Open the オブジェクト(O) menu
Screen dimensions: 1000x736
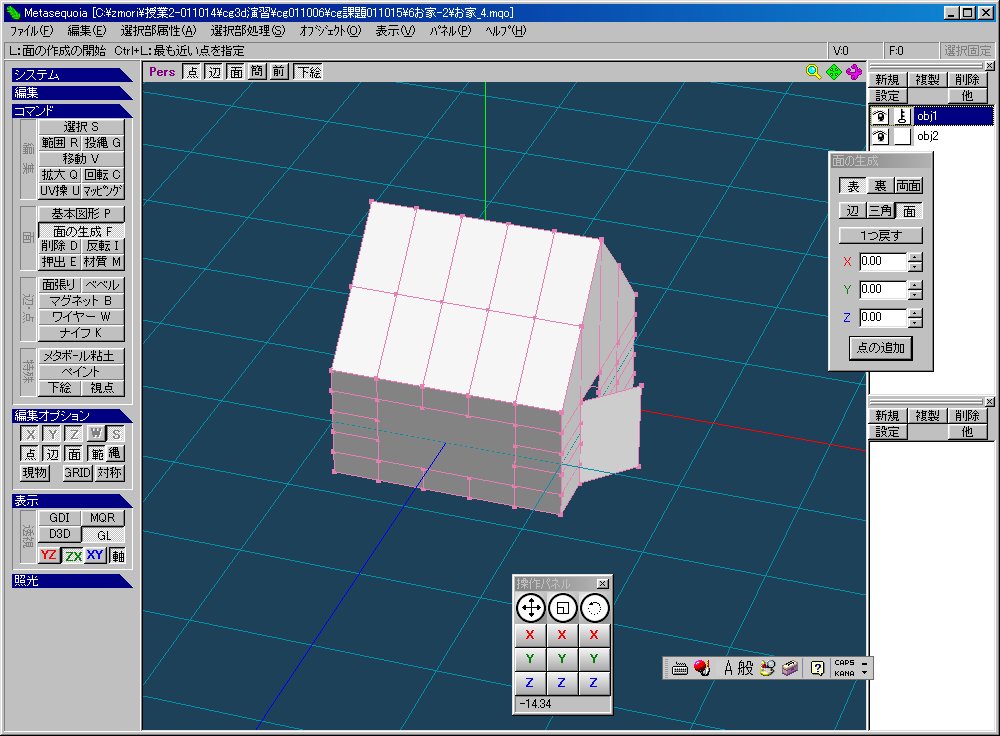pos(330,31)
